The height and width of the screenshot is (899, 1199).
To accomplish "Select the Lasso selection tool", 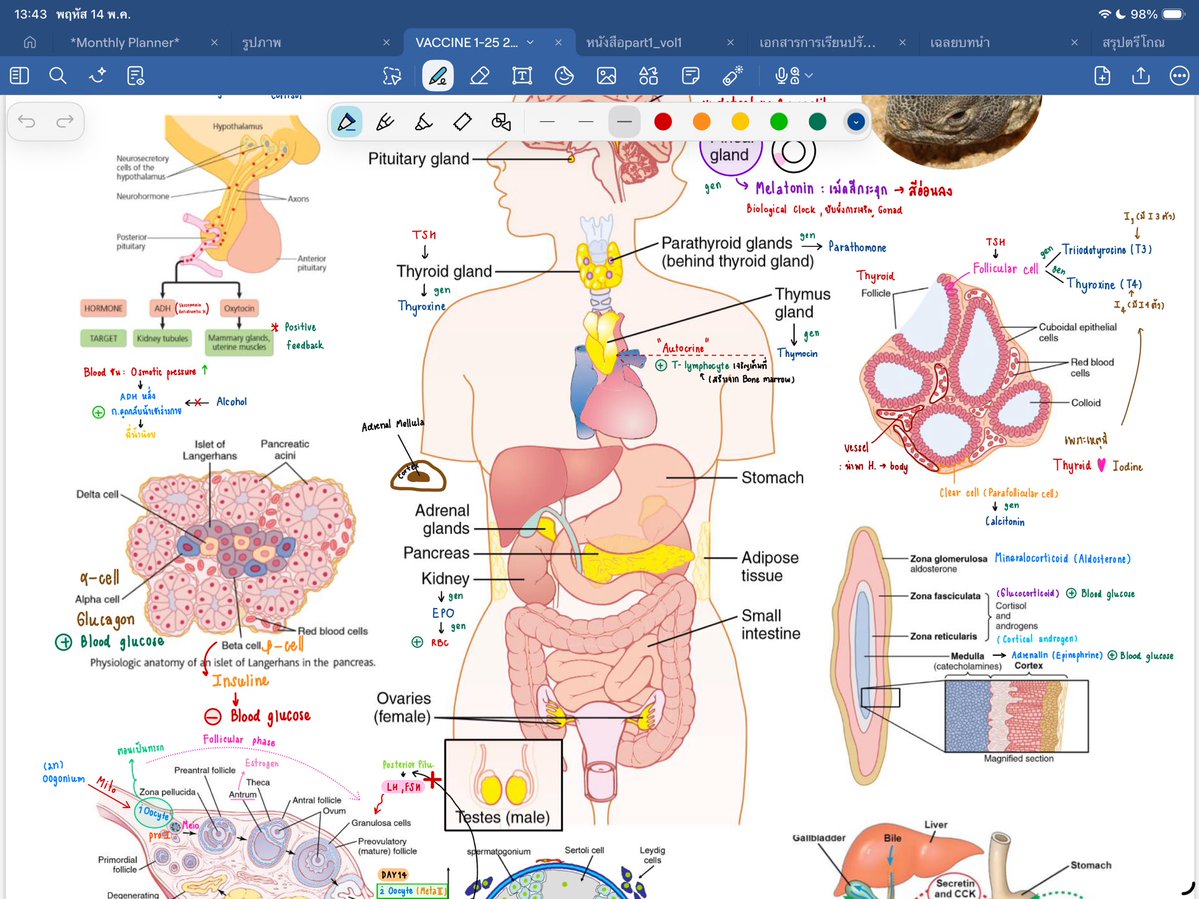I will tap(392, 76).
